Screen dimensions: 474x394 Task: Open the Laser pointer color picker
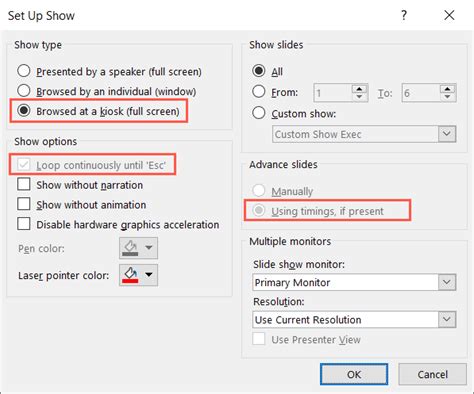(x=138, y=275)
